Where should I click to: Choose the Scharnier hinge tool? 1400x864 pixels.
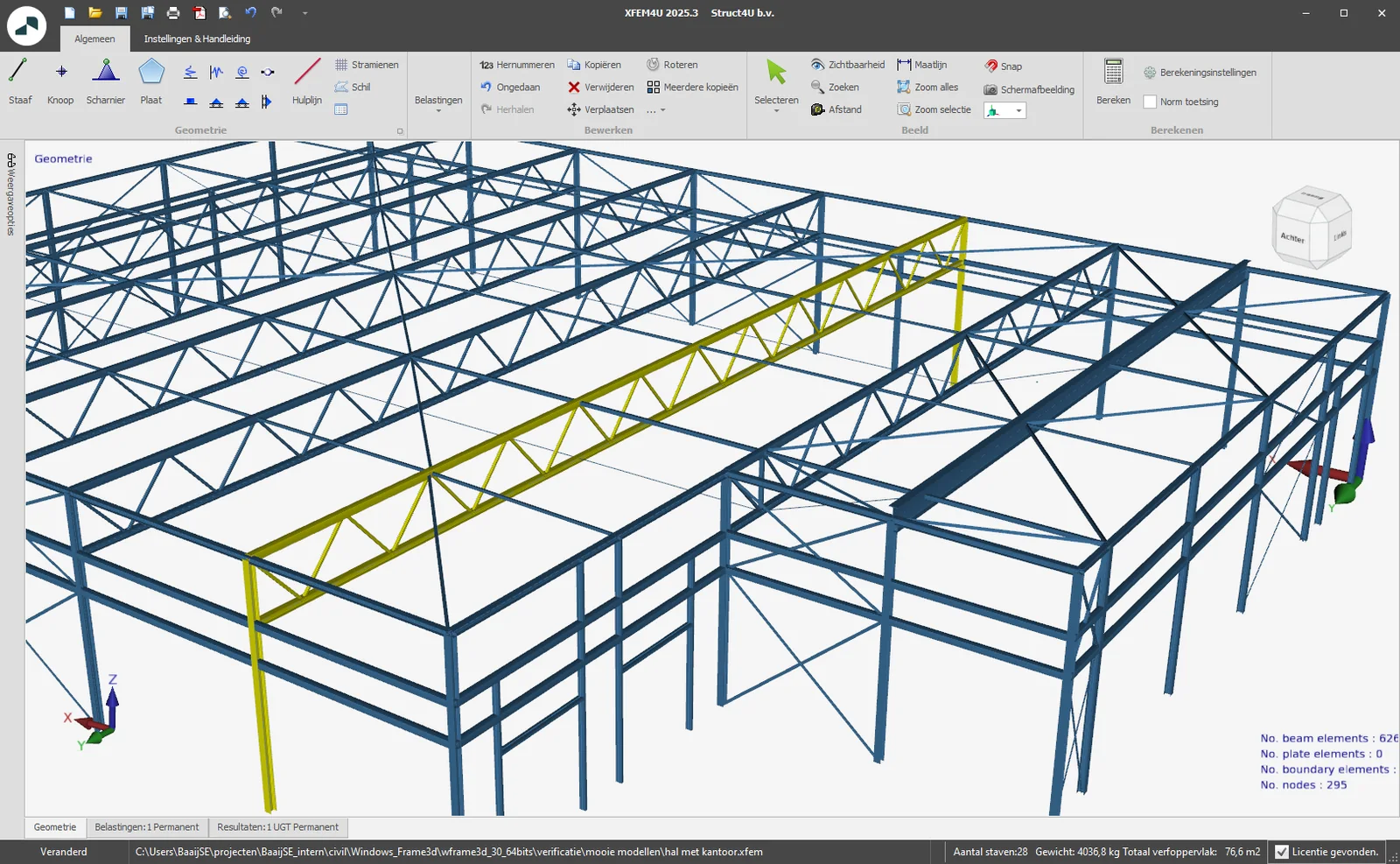click(106, 81)
